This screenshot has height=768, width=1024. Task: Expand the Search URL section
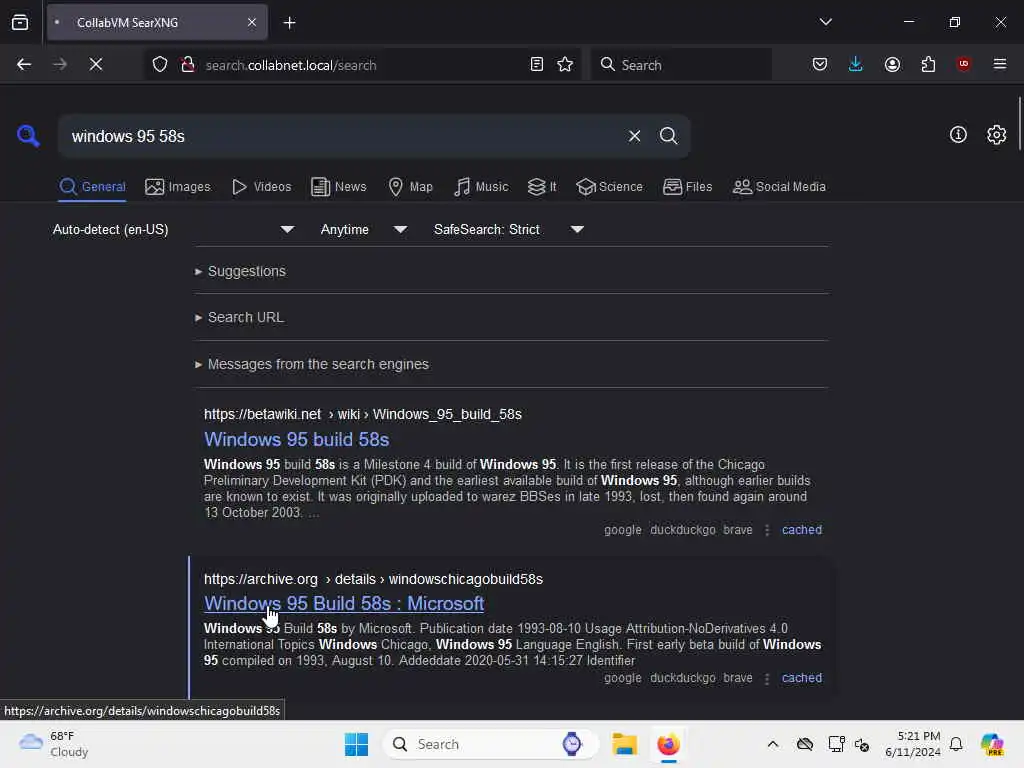239,317
